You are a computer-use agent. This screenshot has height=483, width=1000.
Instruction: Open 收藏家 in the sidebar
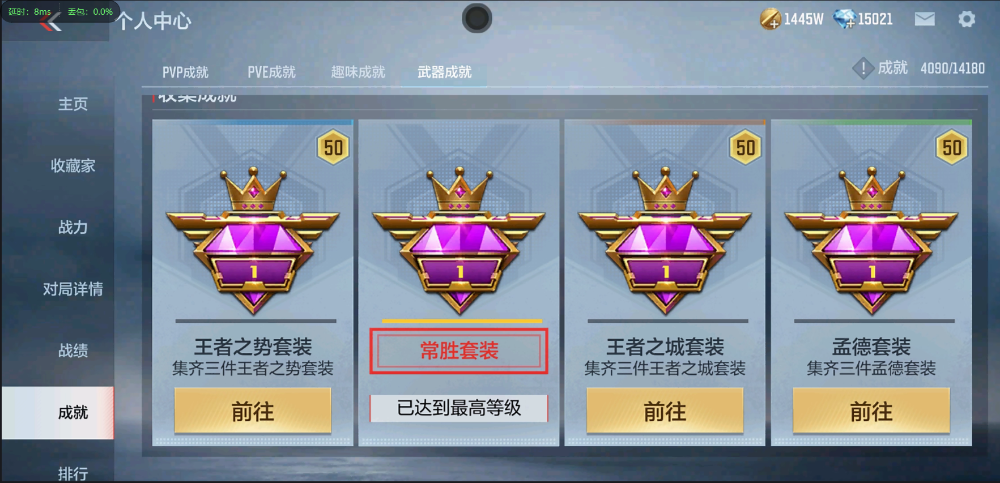pos(73,166)
